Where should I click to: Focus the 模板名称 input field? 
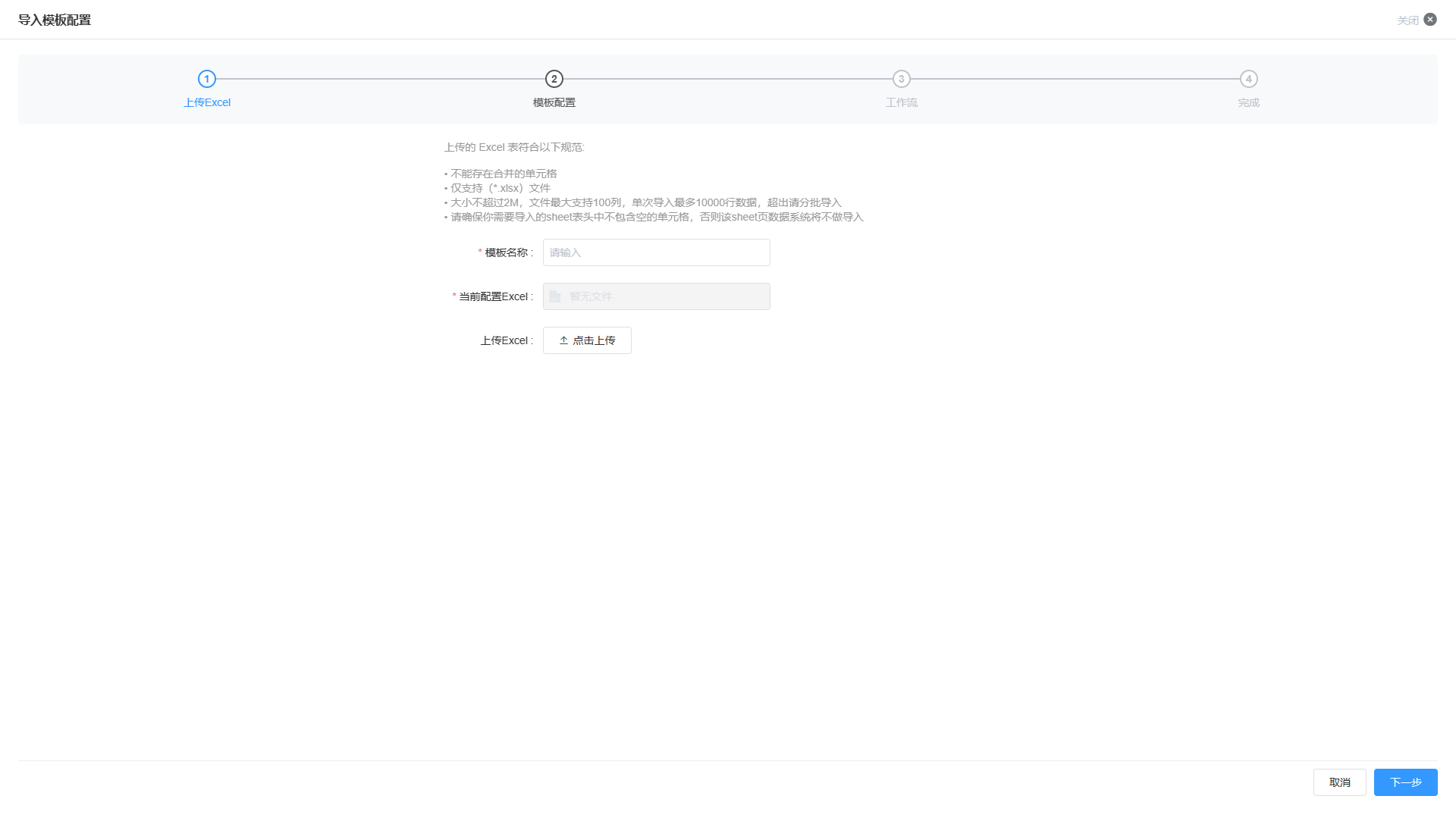tap(657, 252)
